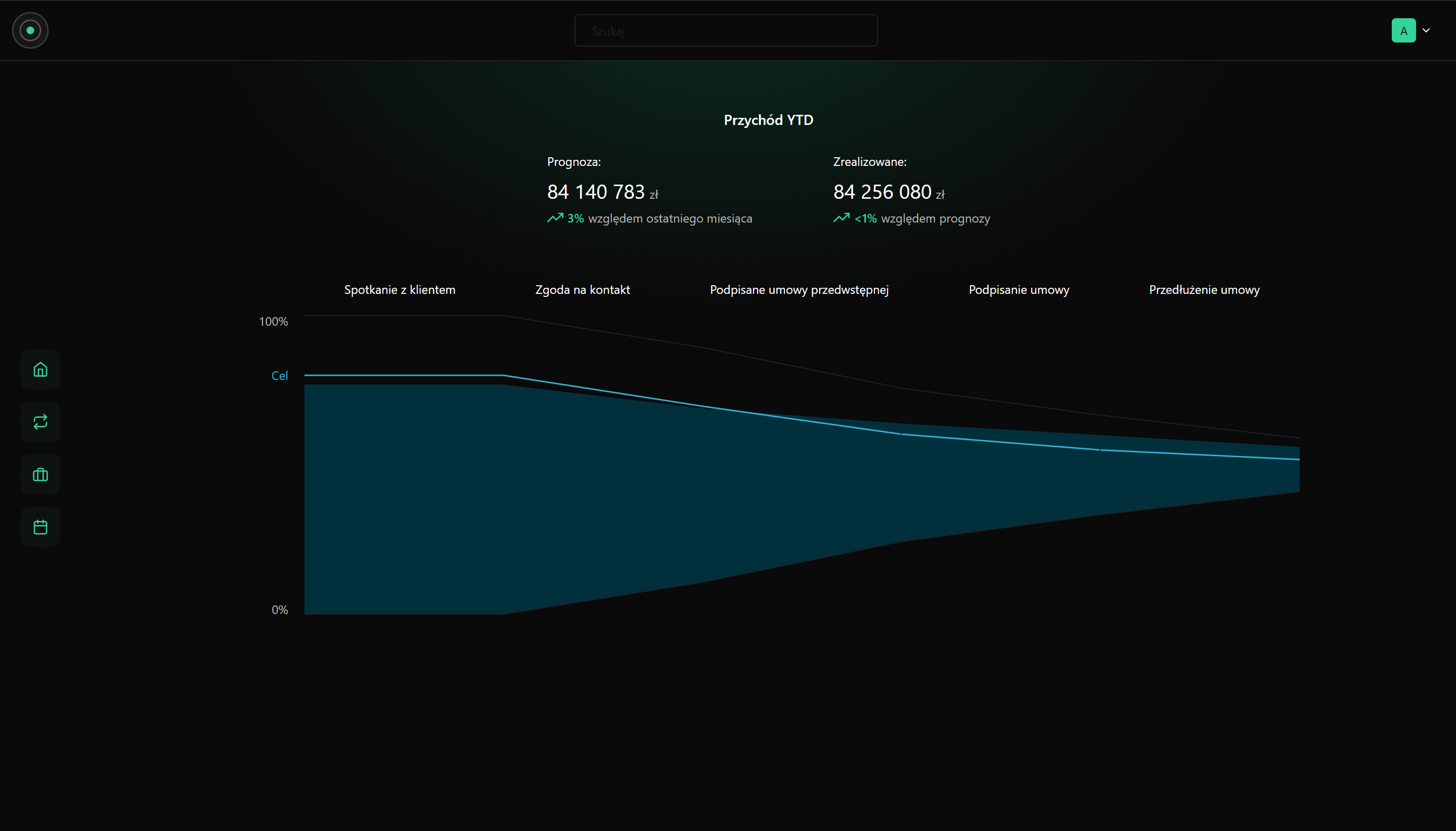Click trend arrow icon beside 3%
Image resolution: width=1456 pixels, height=831 pixels.
555,218
